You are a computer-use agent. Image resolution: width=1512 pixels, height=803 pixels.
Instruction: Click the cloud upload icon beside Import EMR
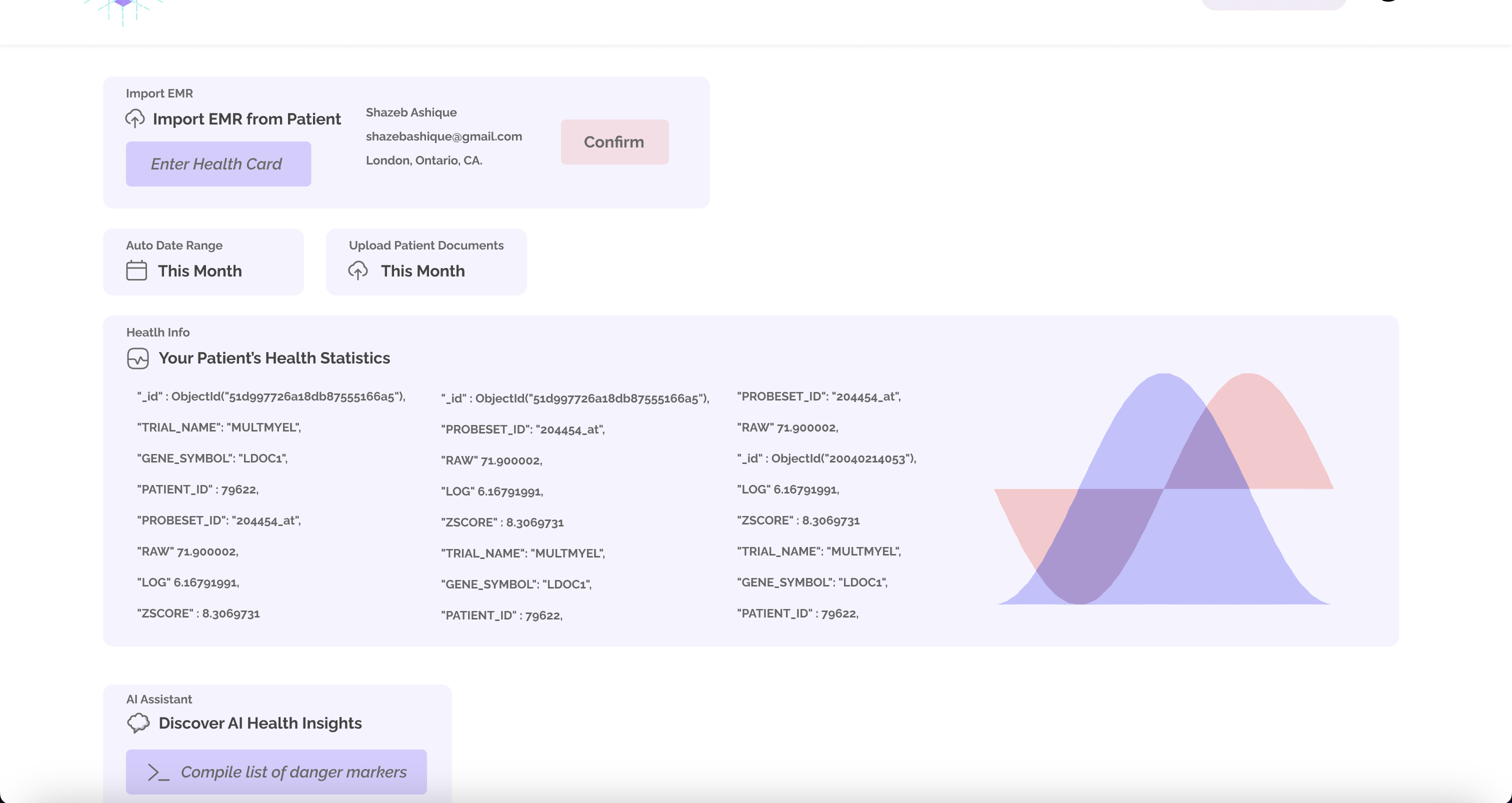click(x=134, y=118)
